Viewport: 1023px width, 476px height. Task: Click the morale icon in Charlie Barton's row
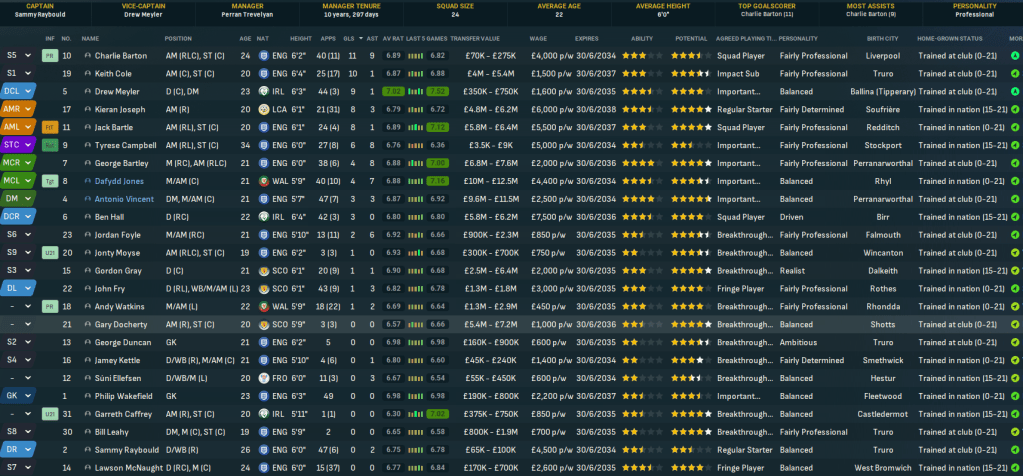point(1015,55)
